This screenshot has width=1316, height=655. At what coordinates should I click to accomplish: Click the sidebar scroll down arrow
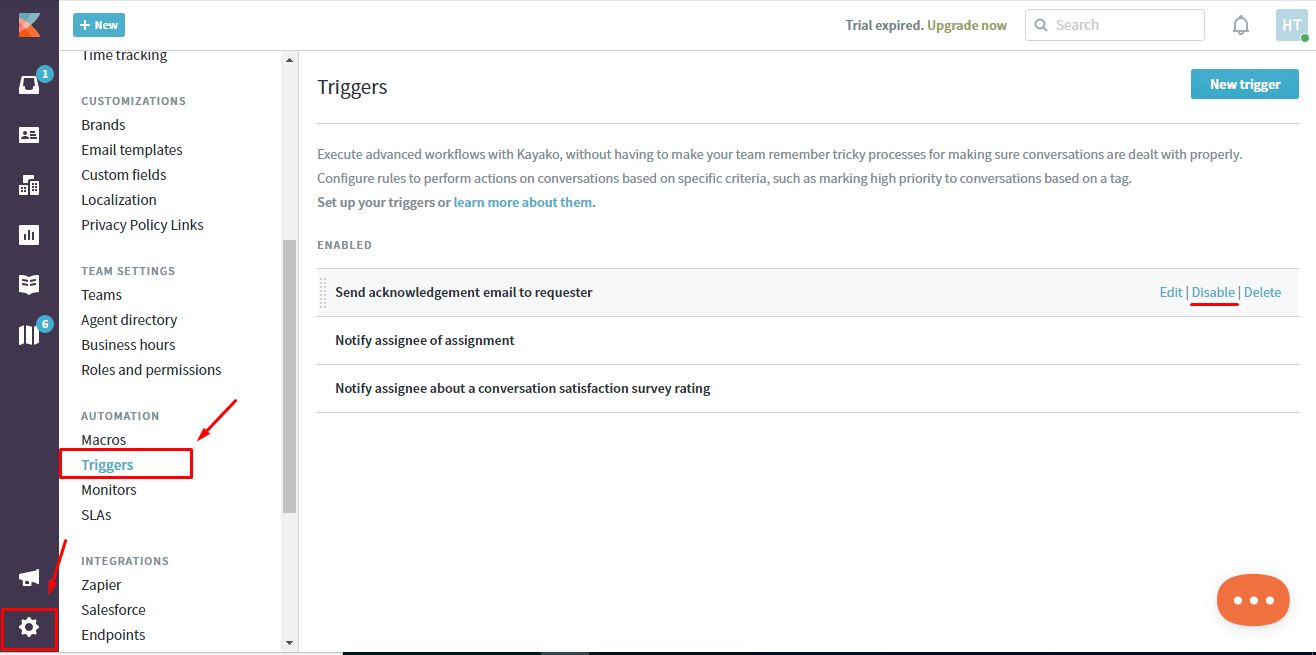[x=290, y=642]
